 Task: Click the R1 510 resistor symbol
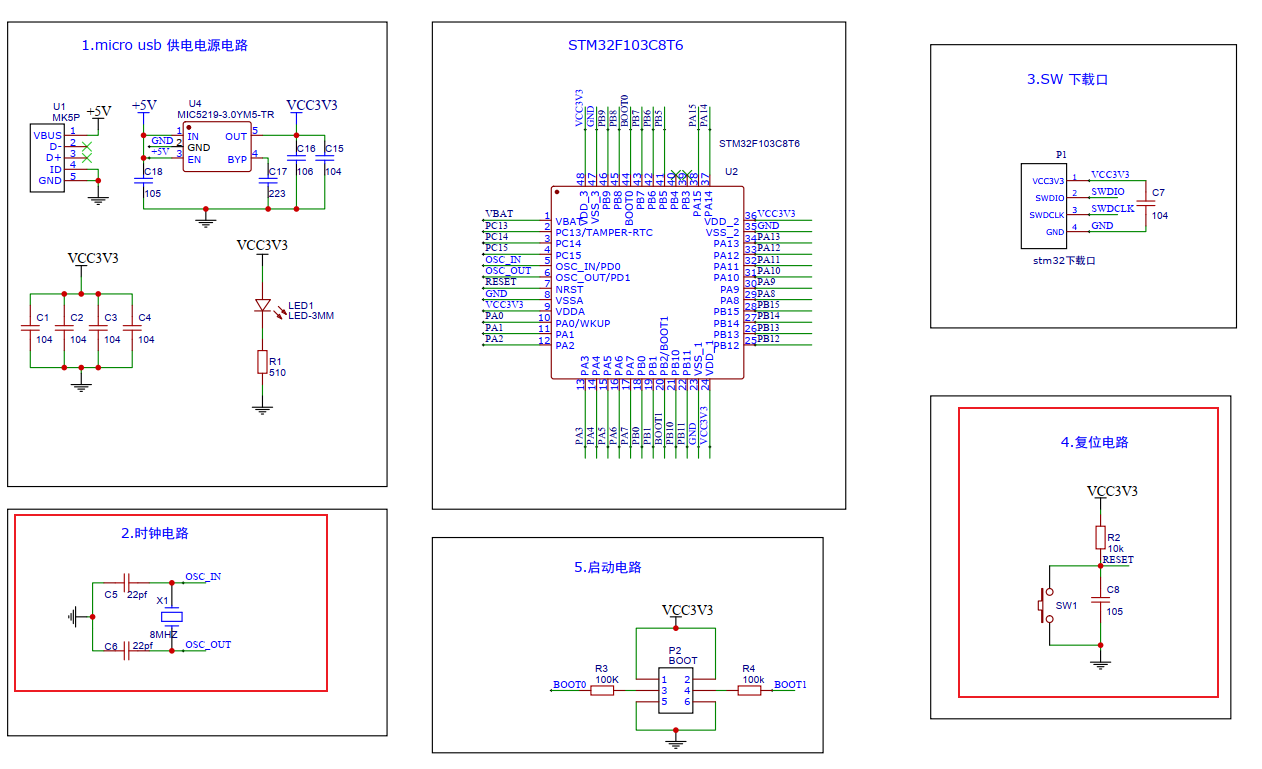click(262, 362)
